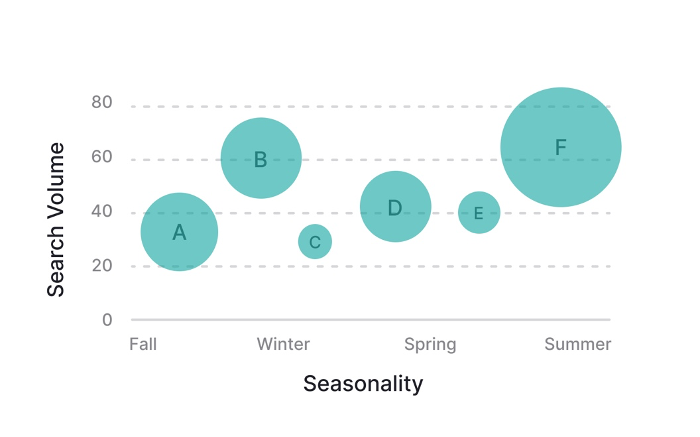The width and height of the screenshot is (700, 437).
Task: Click the 40 tick label
Action: point(102,212)
